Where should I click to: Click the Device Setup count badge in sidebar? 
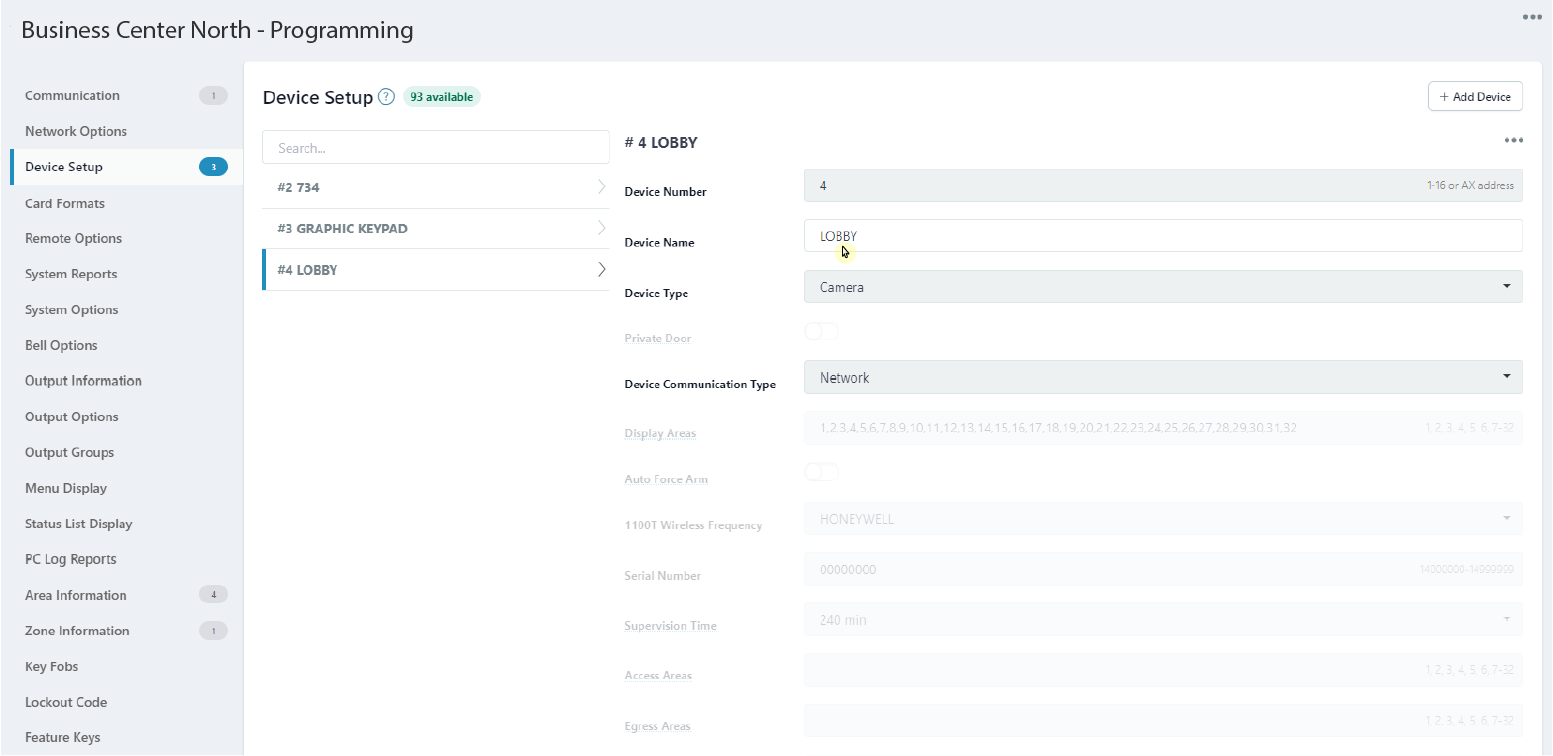[213, 167]
